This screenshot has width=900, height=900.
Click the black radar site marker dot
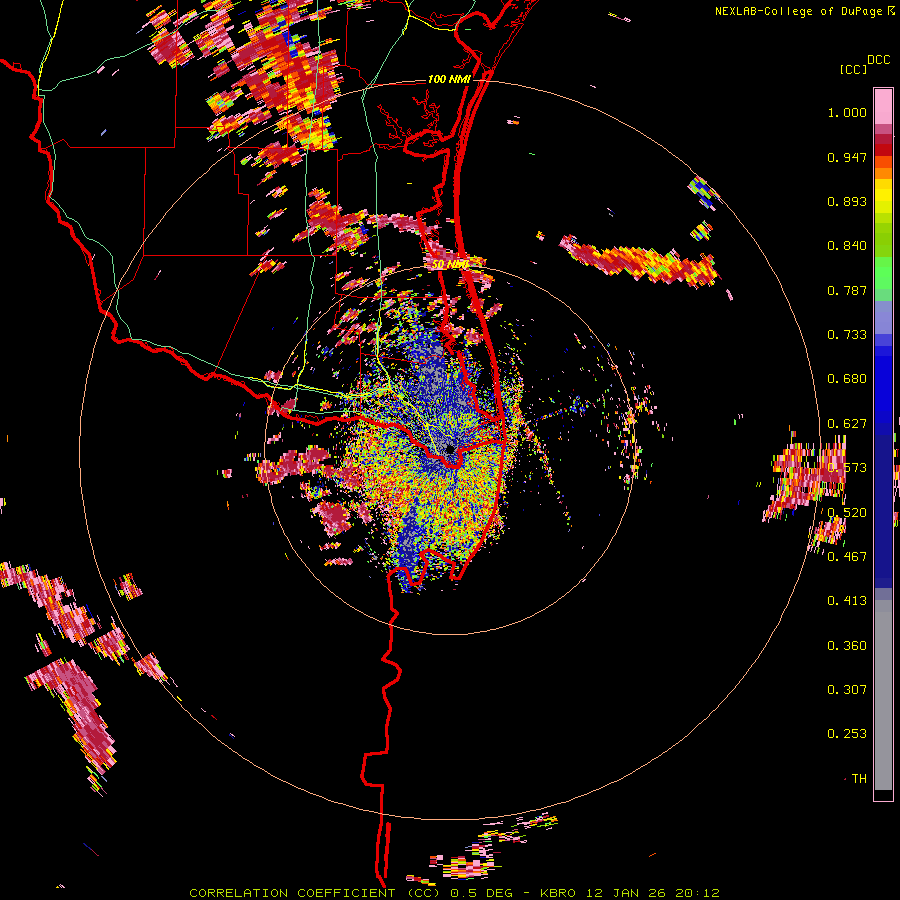pyautogui.click(x=450, y=449)
